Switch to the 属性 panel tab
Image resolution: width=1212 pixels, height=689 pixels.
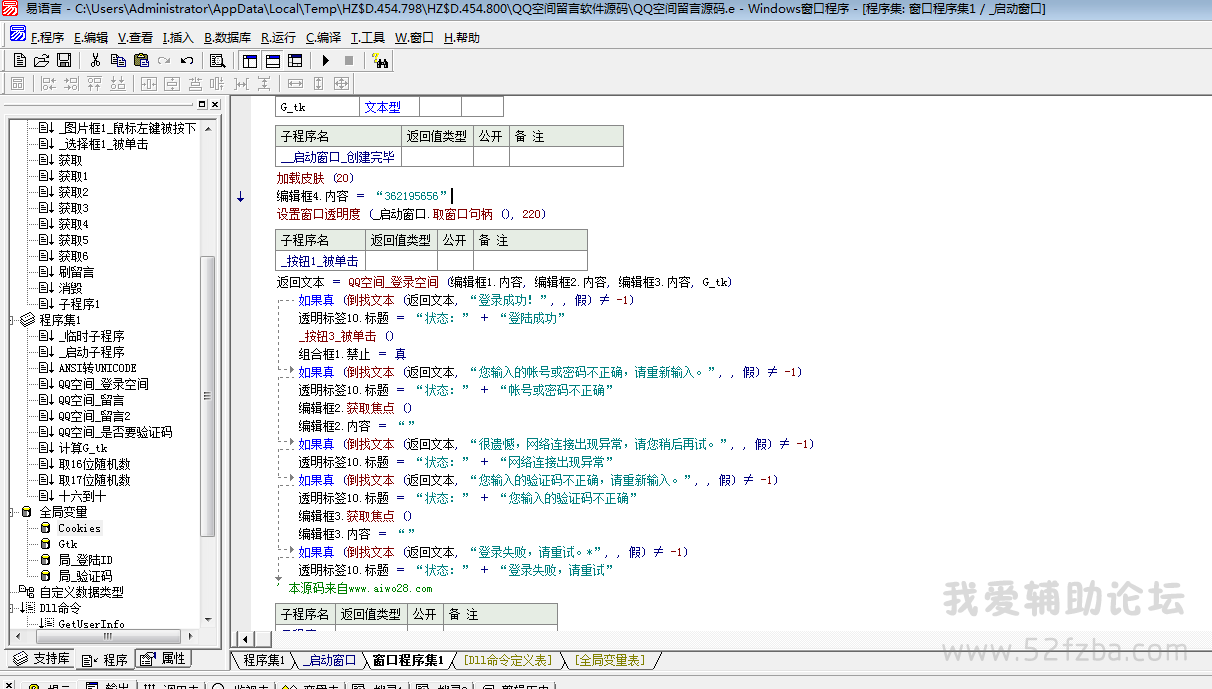coord(163,659)
